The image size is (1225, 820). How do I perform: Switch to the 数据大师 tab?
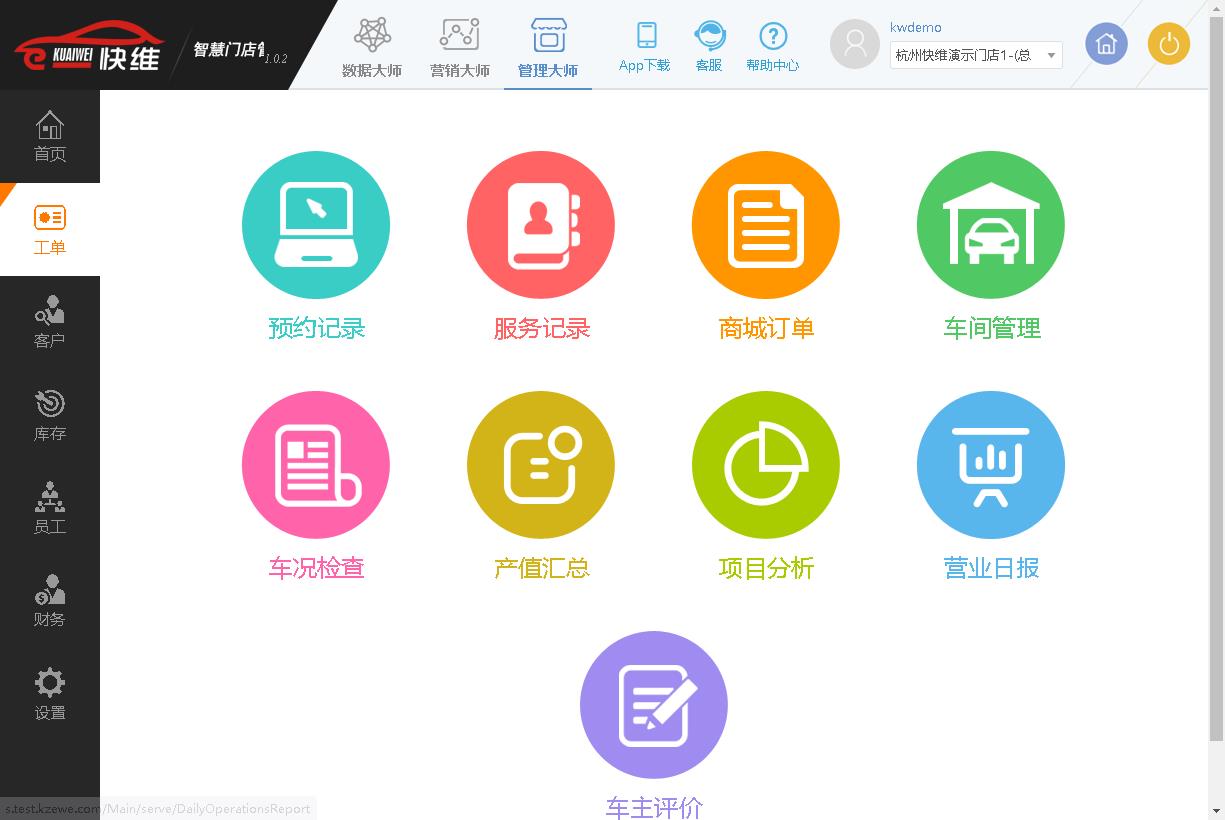372,47
